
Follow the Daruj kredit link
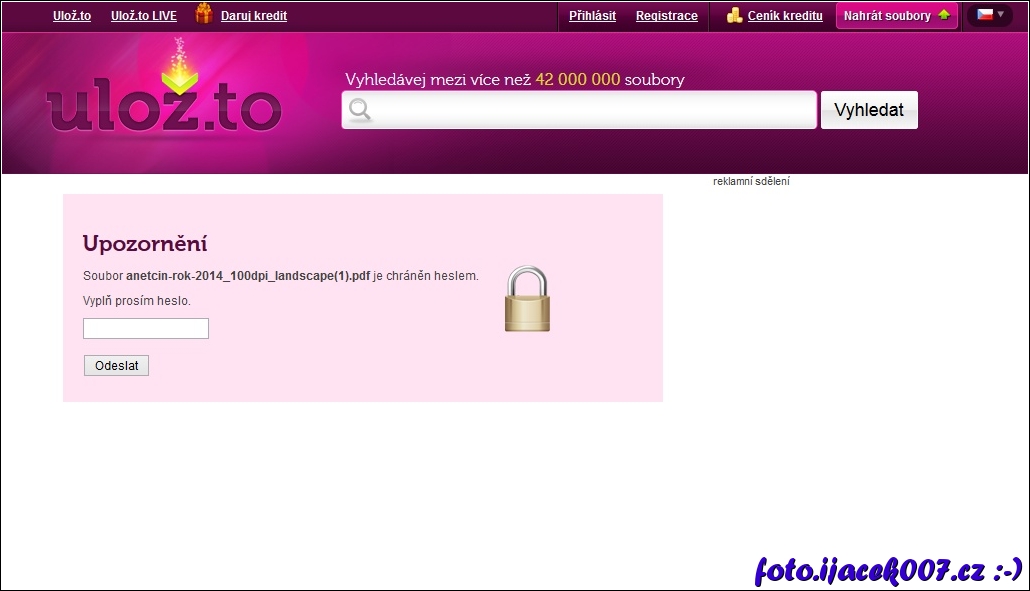254,16
